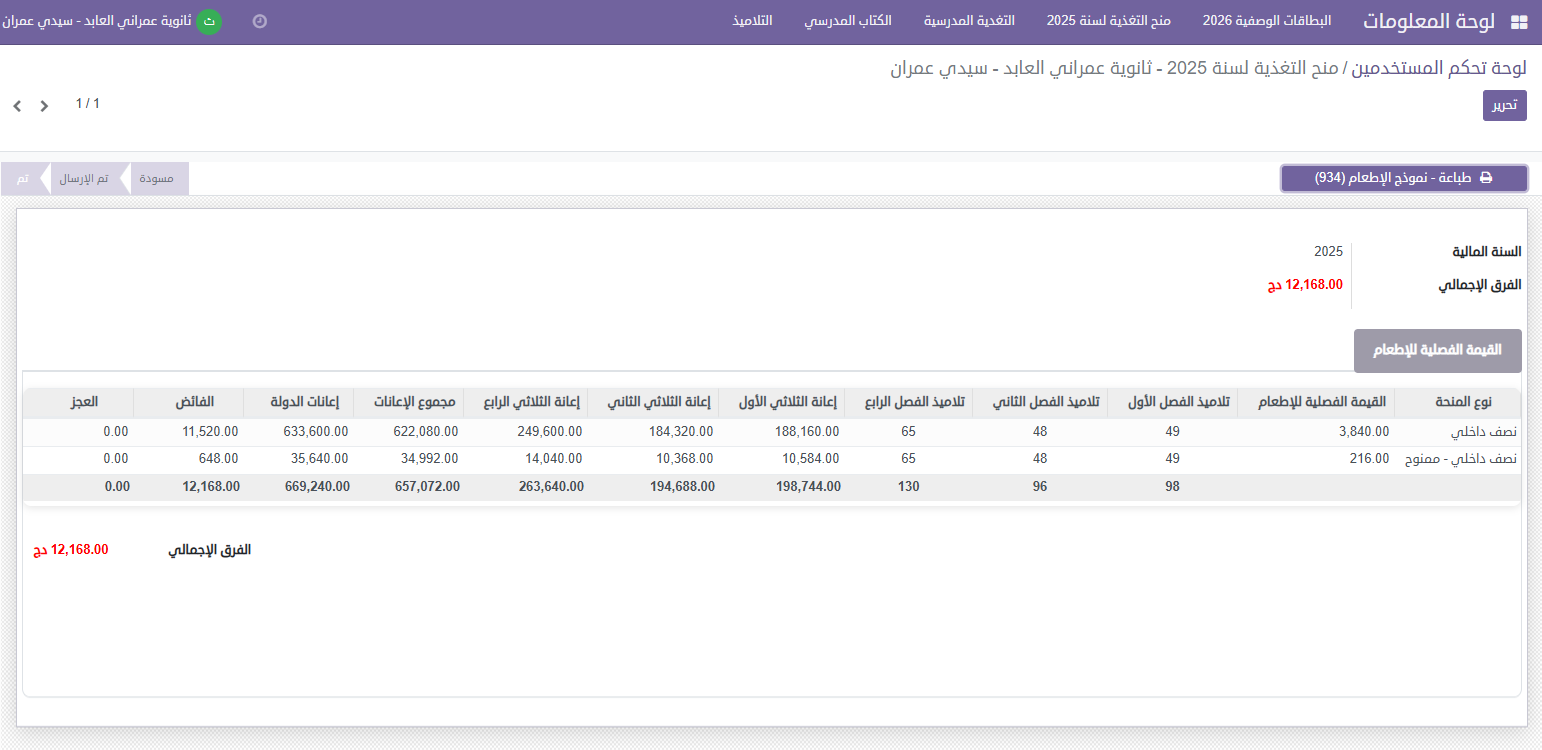Viewport: 1542px width, 750px height.
Task: Open منح التغذية لسنة 2025 menu
Action: [x=1108, y=21]
